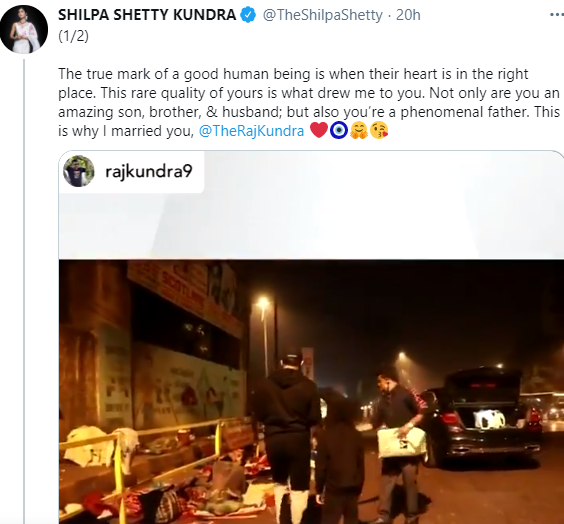
Task: Click the car with open trunk in video
Action: click(x=484, y=417)
